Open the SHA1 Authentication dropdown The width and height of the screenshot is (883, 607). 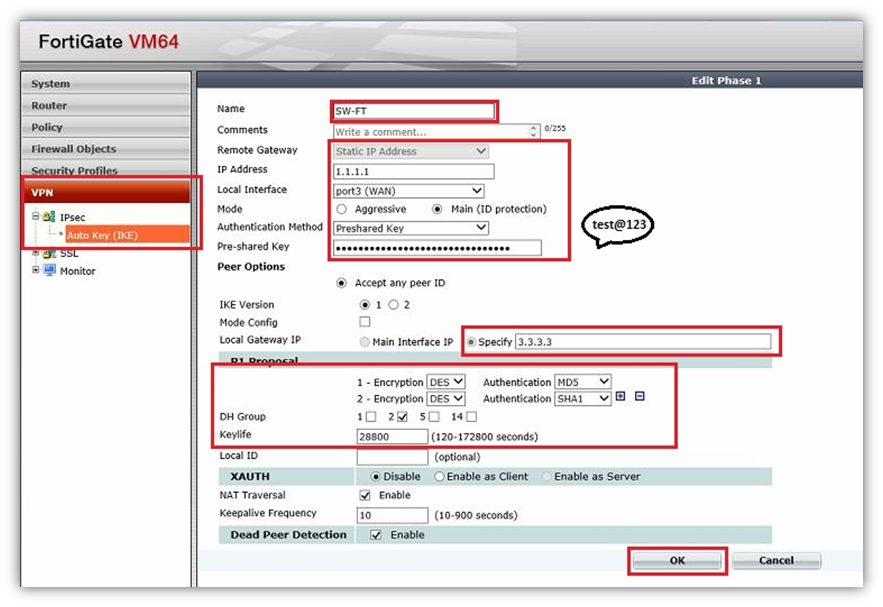pos(583,398)
